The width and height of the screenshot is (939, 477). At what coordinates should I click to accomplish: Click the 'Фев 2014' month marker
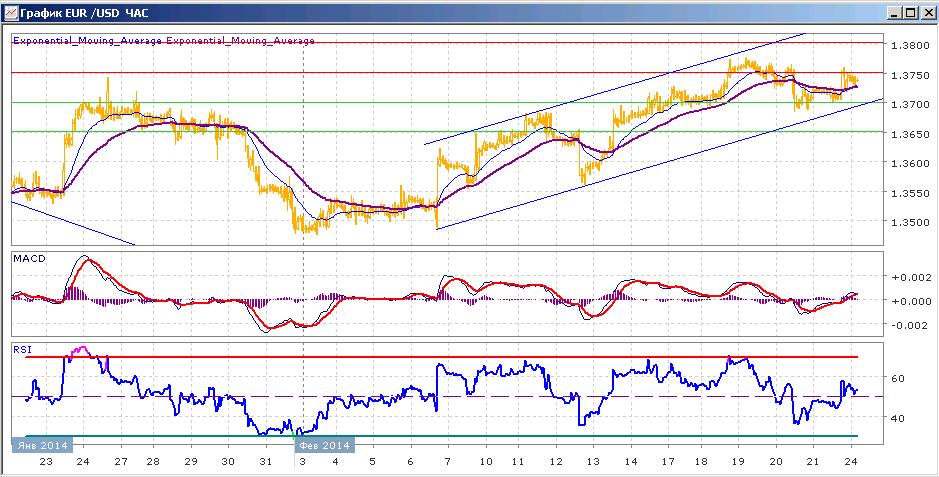tap(324, 445)
